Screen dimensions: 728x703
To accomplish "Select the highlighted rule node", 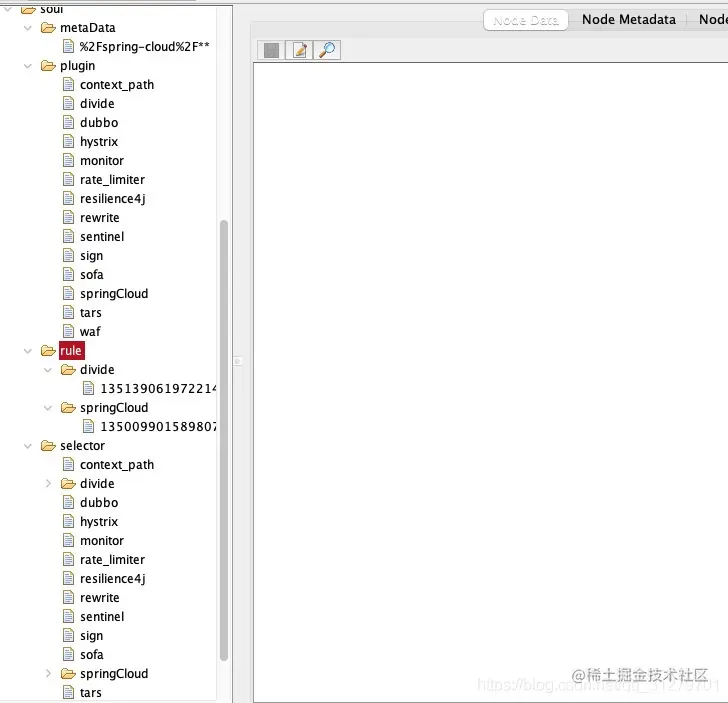I will [71, 351].
